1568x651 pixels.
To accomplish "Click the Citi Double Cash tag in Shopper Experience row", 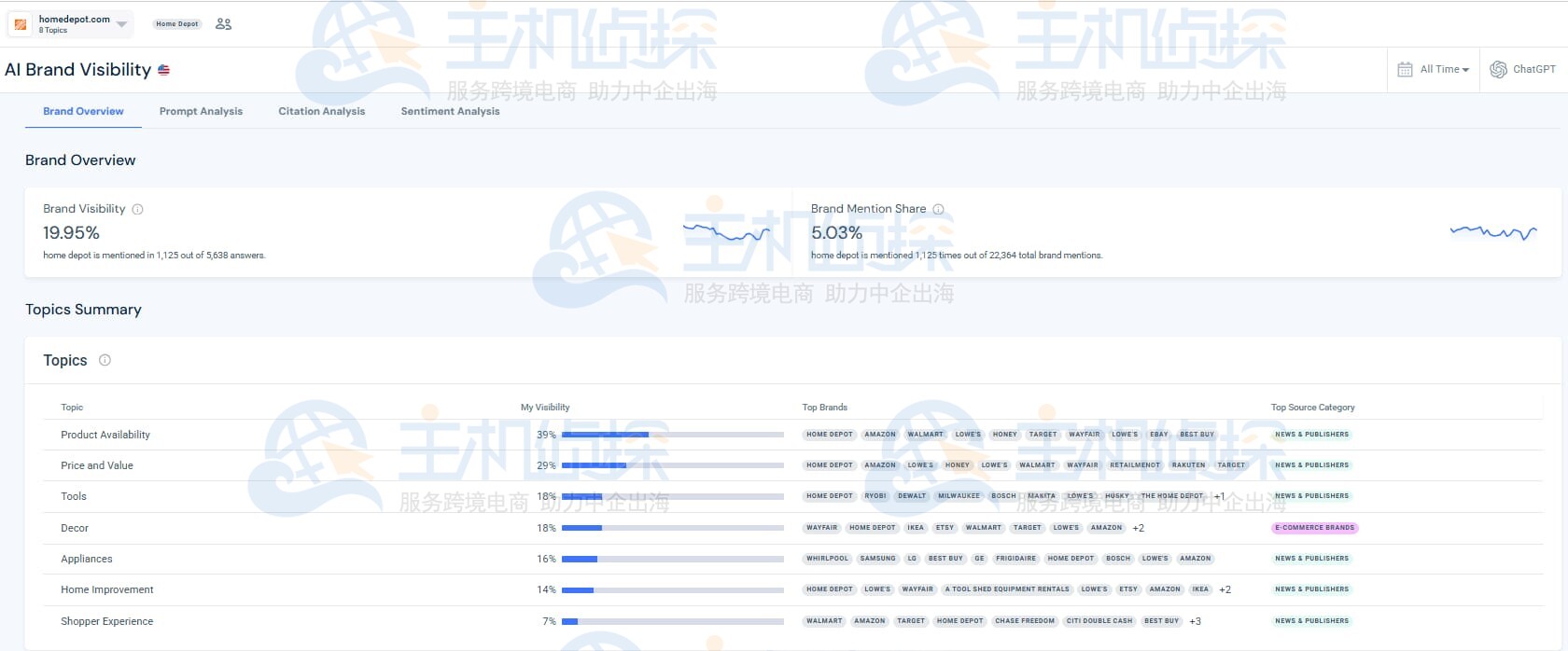I will [x=1099, y=621].
